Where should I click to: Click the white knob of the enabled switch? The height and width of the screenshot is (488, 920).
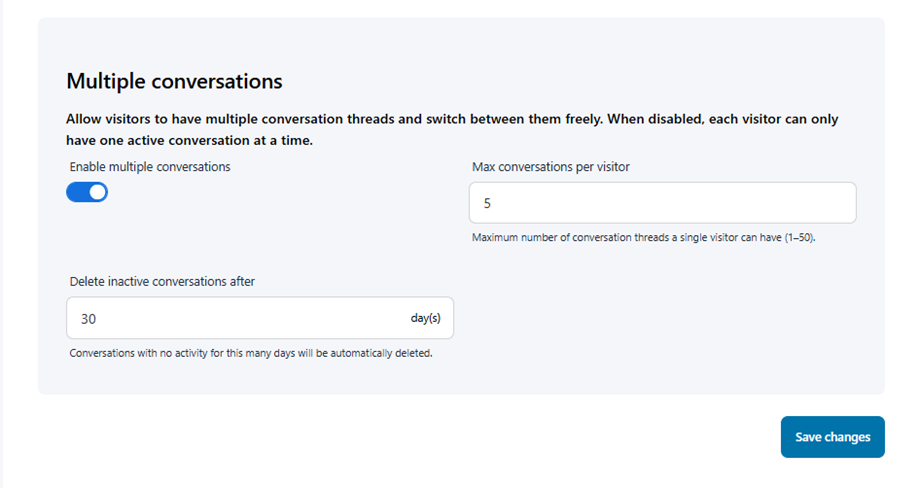coord(97,192)
